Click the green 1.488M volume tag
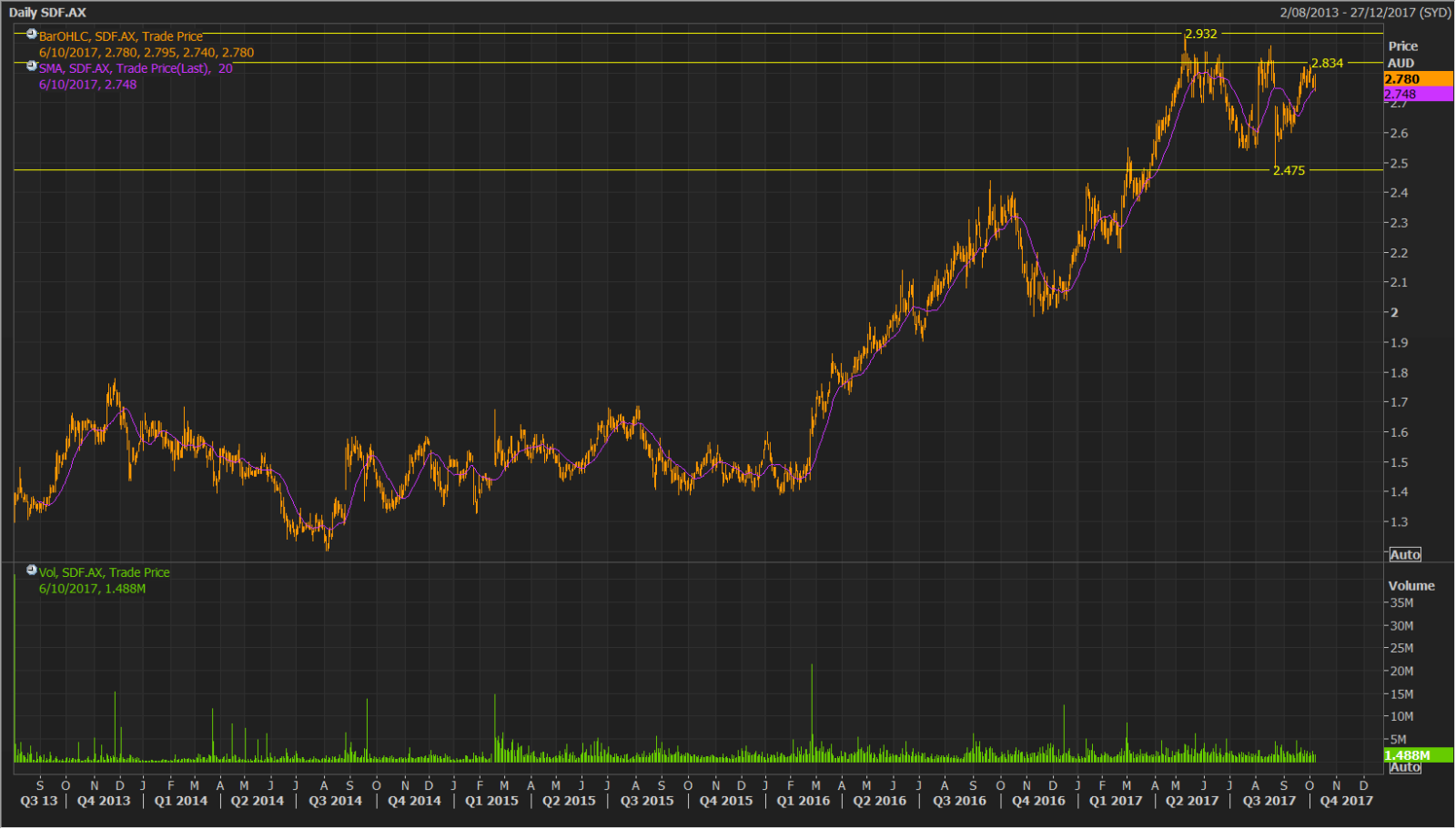Screen dimensions: 1456x829 click(1418, 755)
